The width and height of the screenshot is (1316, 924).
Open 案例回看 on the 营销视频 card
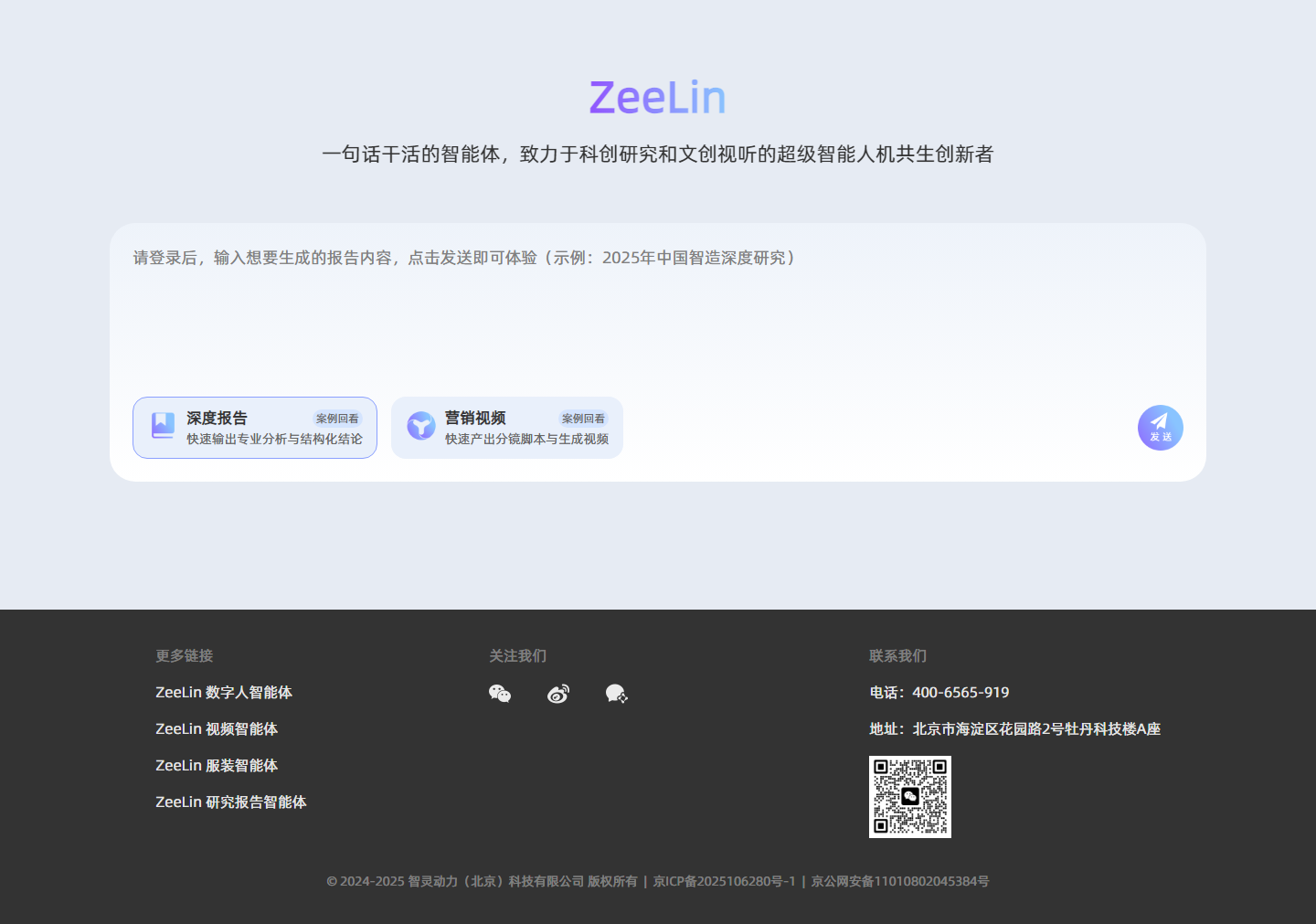583,418
